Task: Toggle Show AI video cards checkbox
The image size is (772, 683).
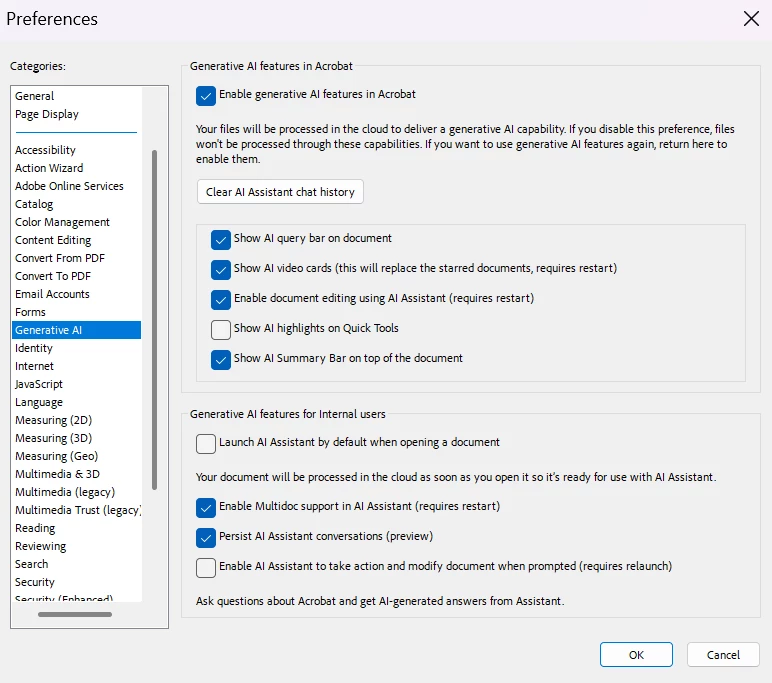Action: pyautogui.click(x=221, y=270)
